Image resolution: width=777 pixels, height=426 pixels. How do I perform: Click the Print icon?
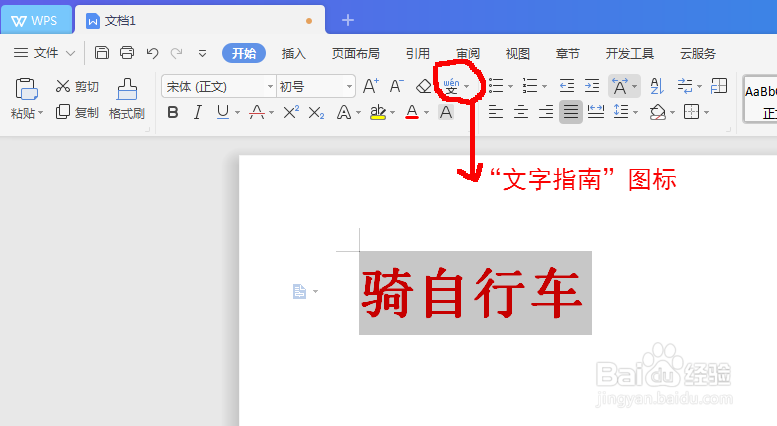pyautogui.click(x=127, y=53)
